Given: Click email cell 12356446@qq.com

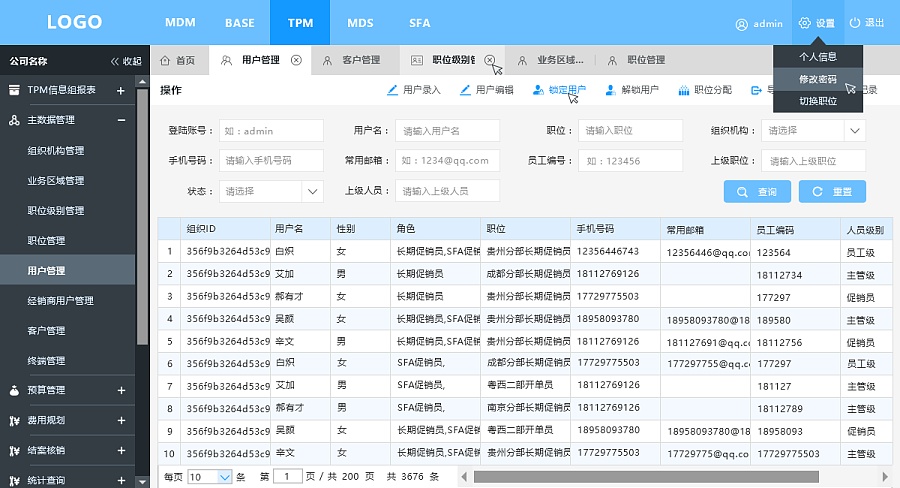Looking at the screenshot, I should click(x=705, y=252).
